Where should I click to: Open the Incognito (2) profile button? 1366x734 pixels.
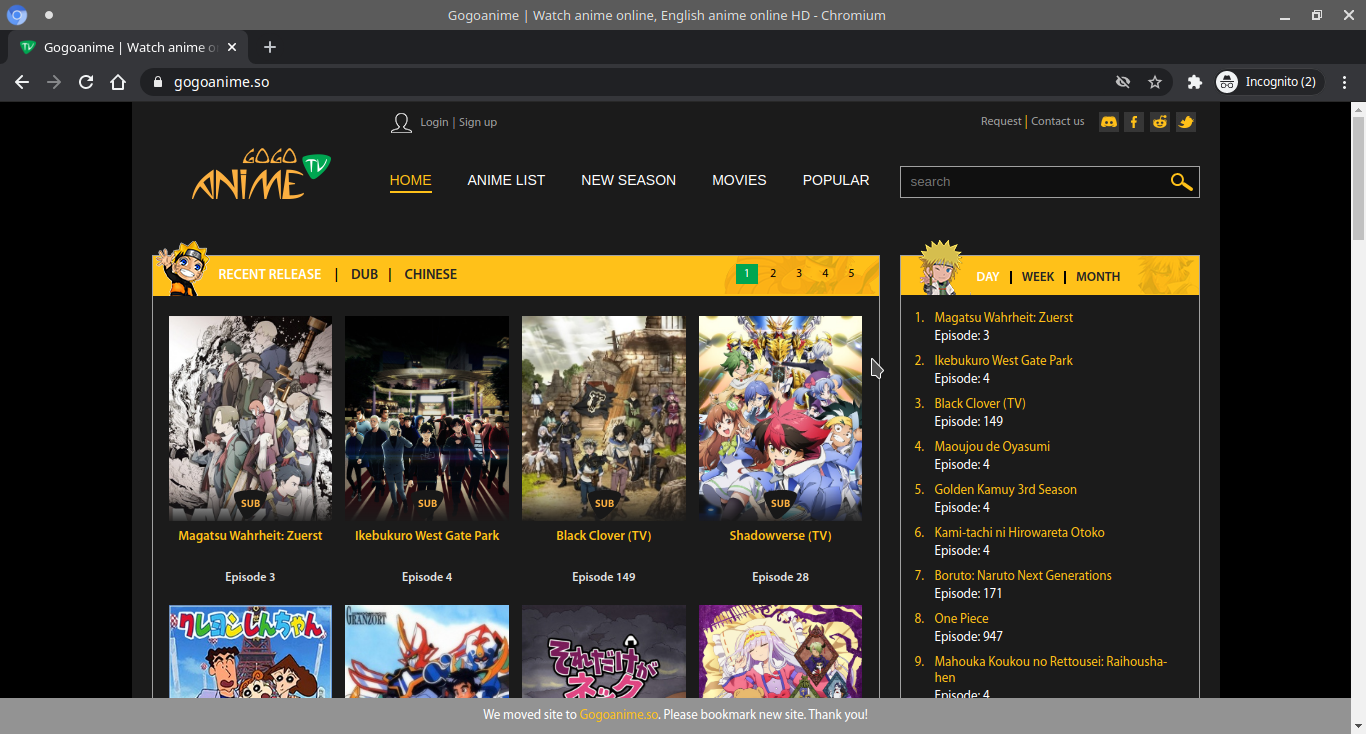coord(1268,82)
